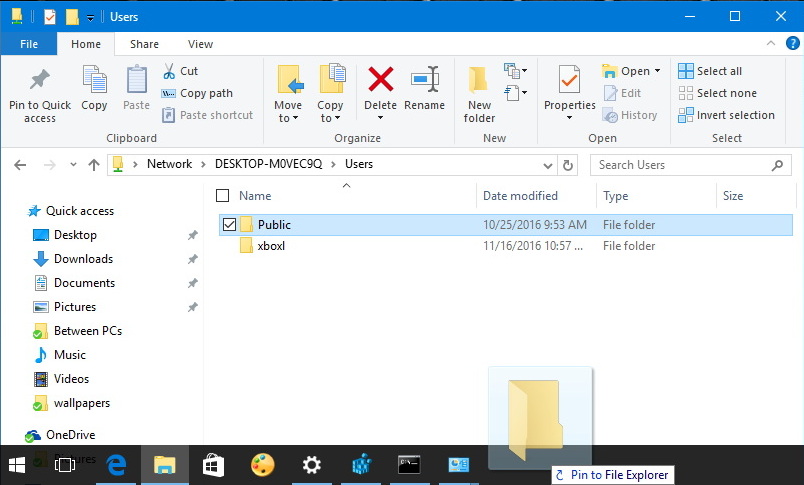Open the Help question mark icon
This screenshot has width=804, height=485.
tap(793, 44)
